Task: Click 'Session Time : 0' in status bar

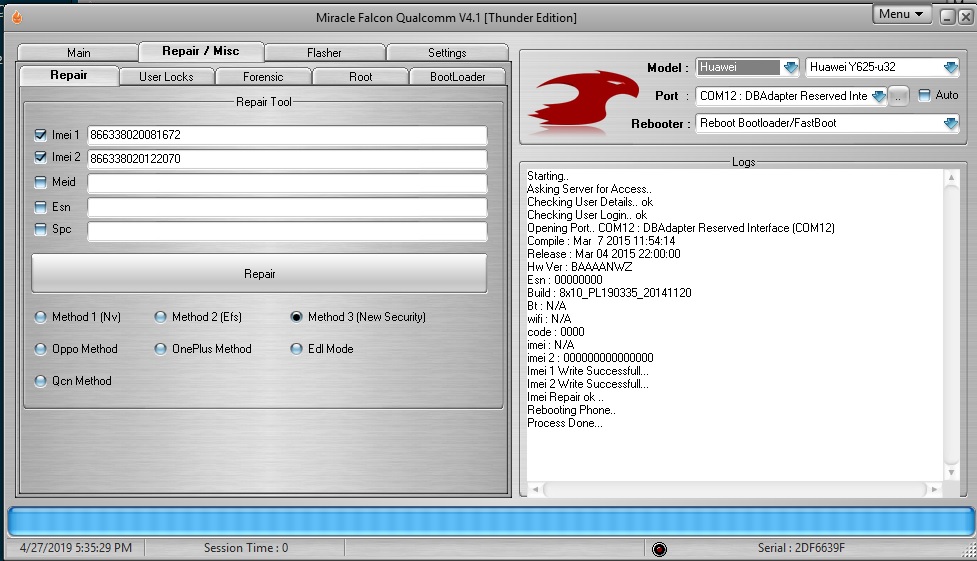Action: pyautogui.click(x=245, y=548)
